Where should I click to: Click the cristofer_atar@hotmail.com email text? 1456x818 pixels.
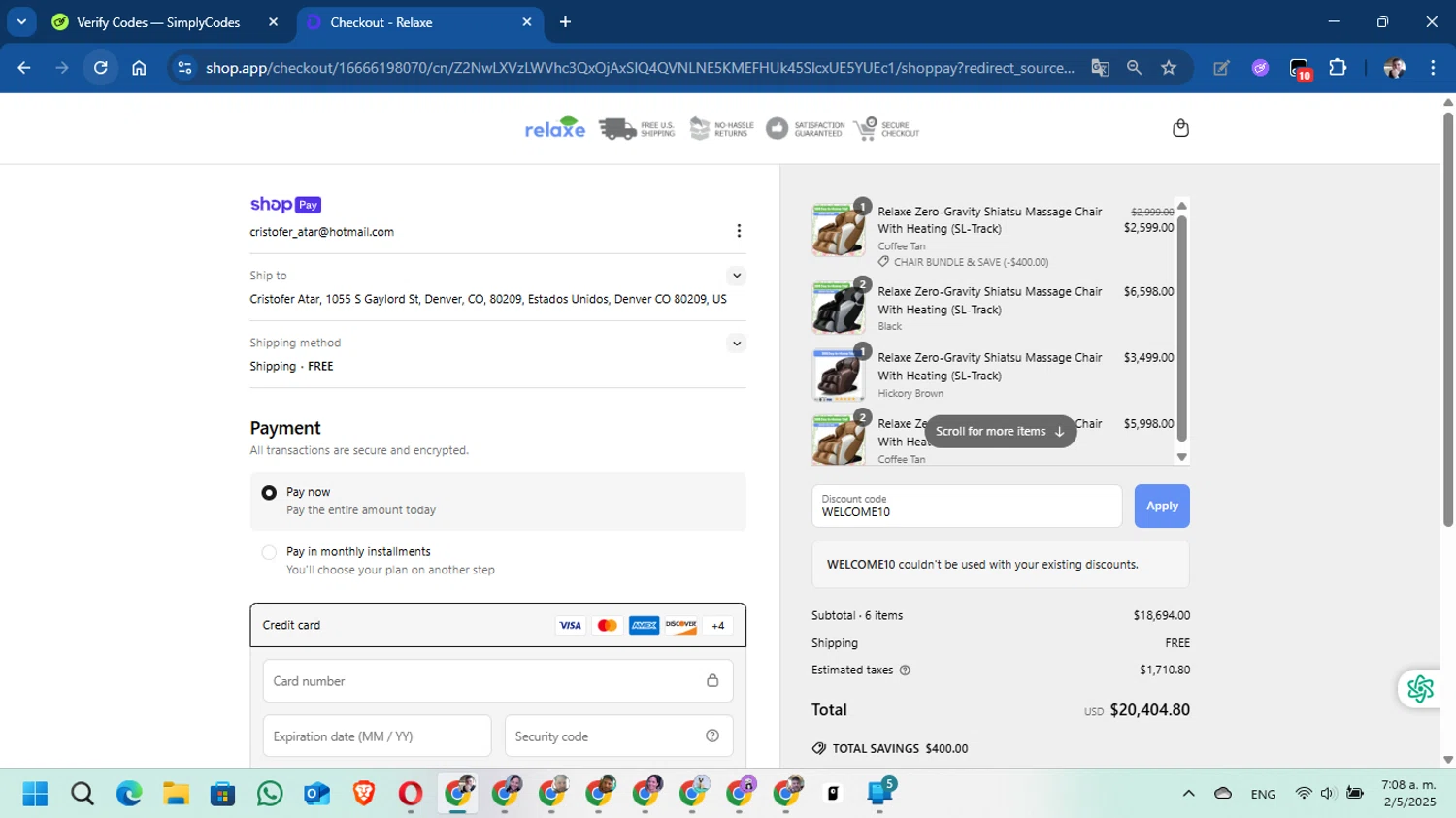[x=321, y=232]
